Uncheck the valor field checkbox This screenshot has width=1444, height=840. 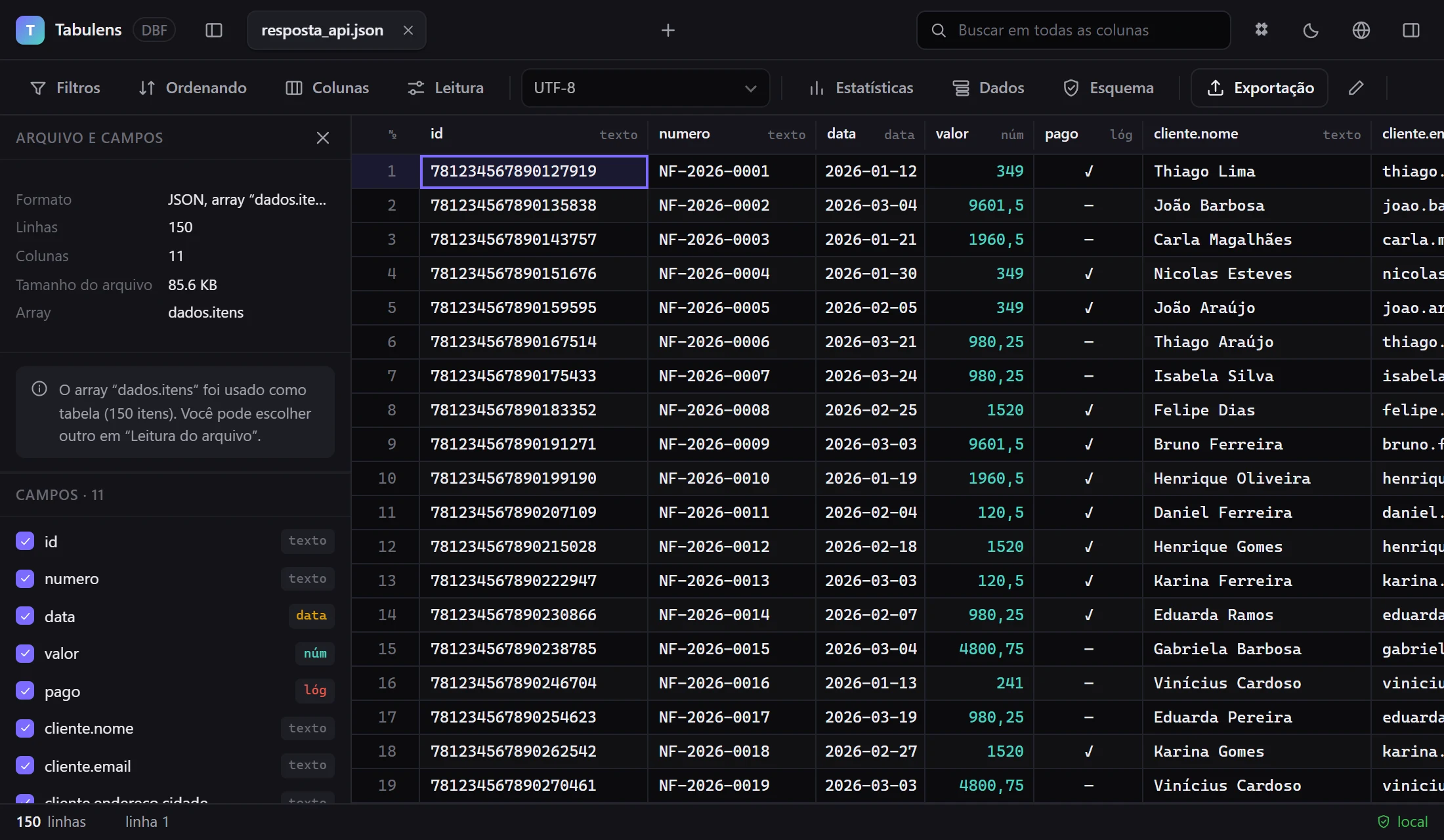tap(25, 654)
